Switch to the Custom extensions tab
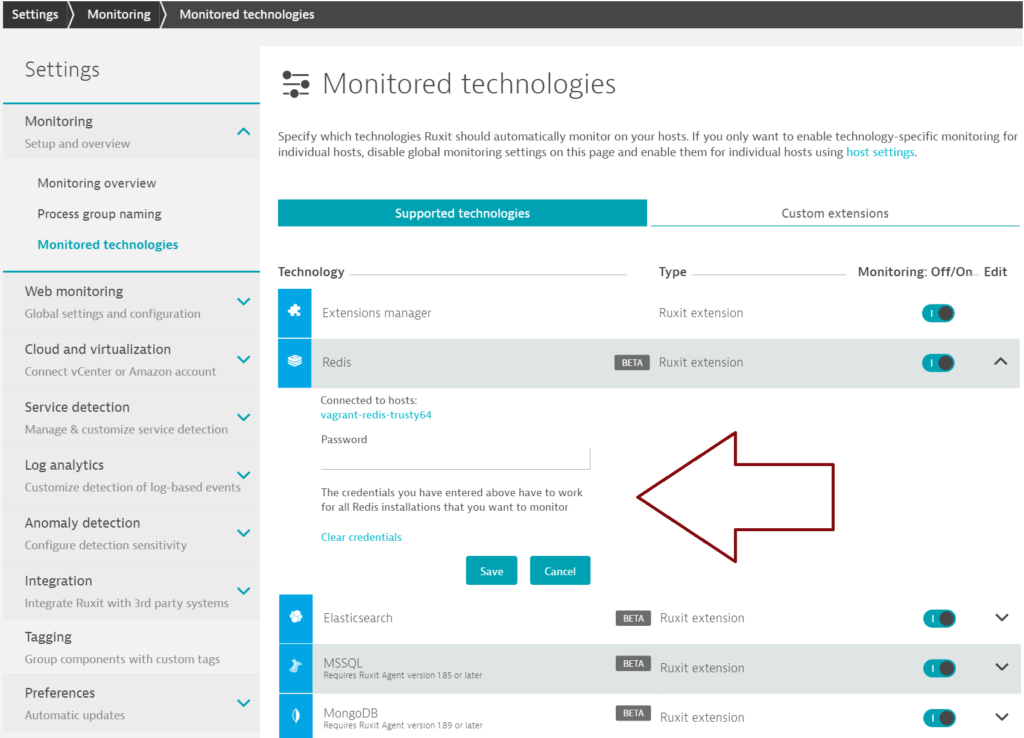The height and width of the screenshot is (738, 1024). pyautogui.click(x=835, y=213)
